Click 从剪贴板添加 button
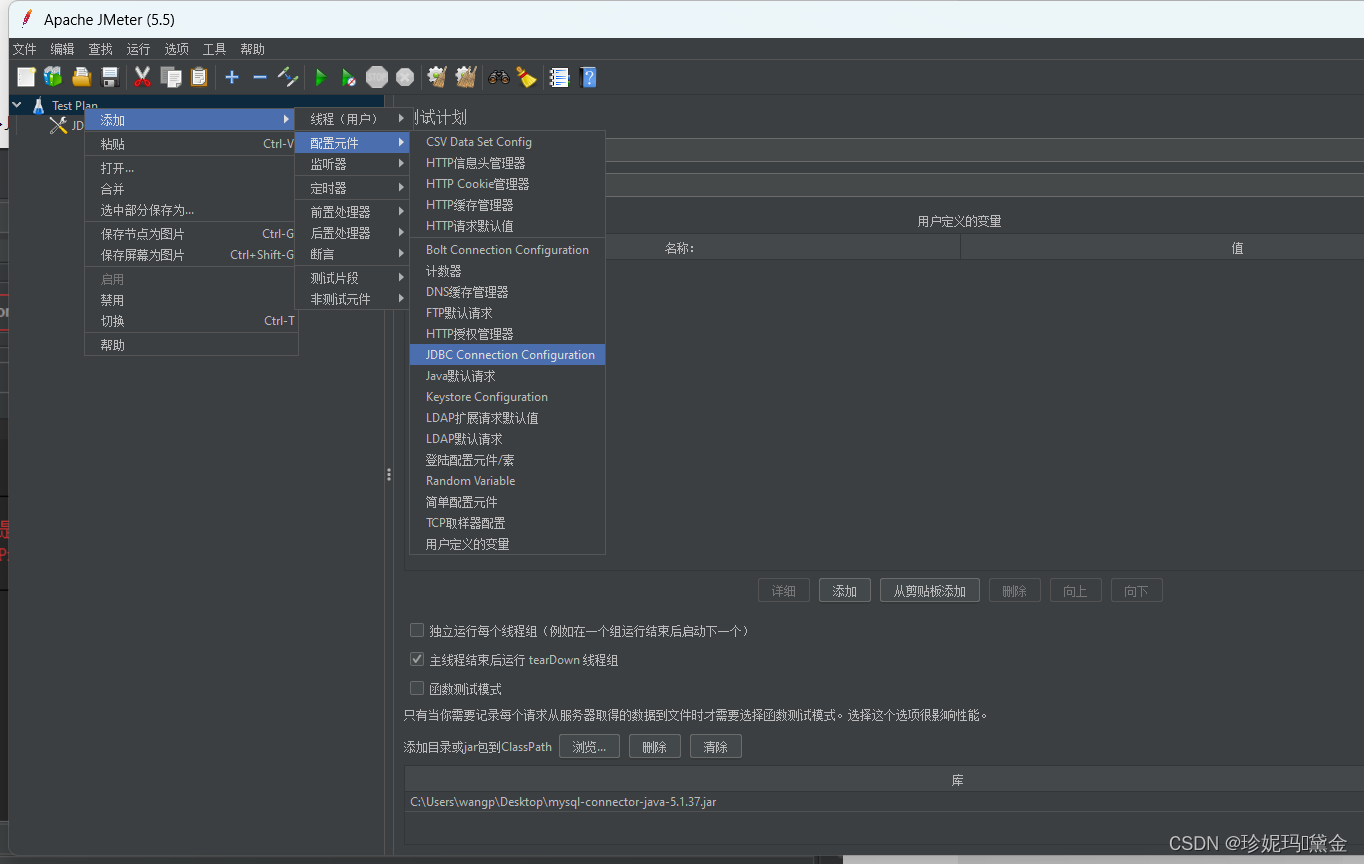This screenshot has height=864, width=1364. [930, 591]
